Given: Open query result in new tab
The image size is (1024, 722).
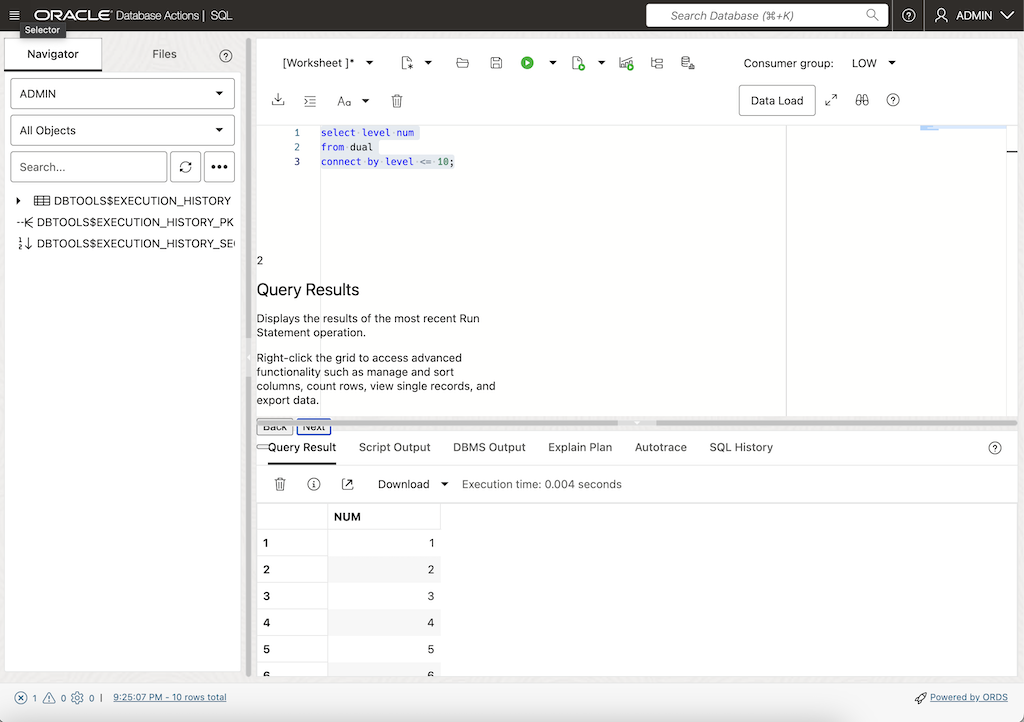Looking at the screenshot, I should 347,484.
